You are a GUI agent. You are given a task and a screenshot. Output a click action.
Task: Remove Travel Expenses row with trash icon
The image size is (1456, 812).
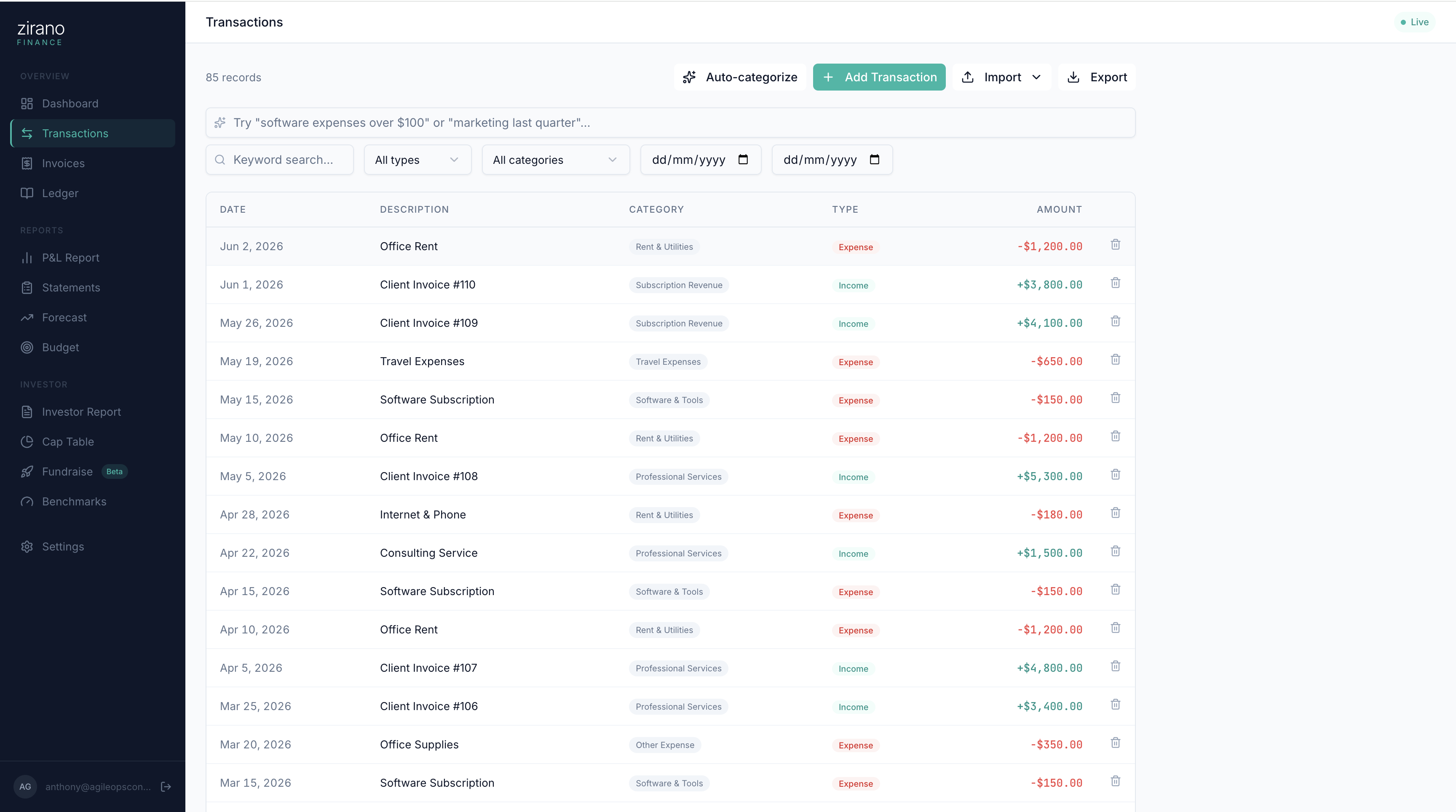tap(1115, 360)
